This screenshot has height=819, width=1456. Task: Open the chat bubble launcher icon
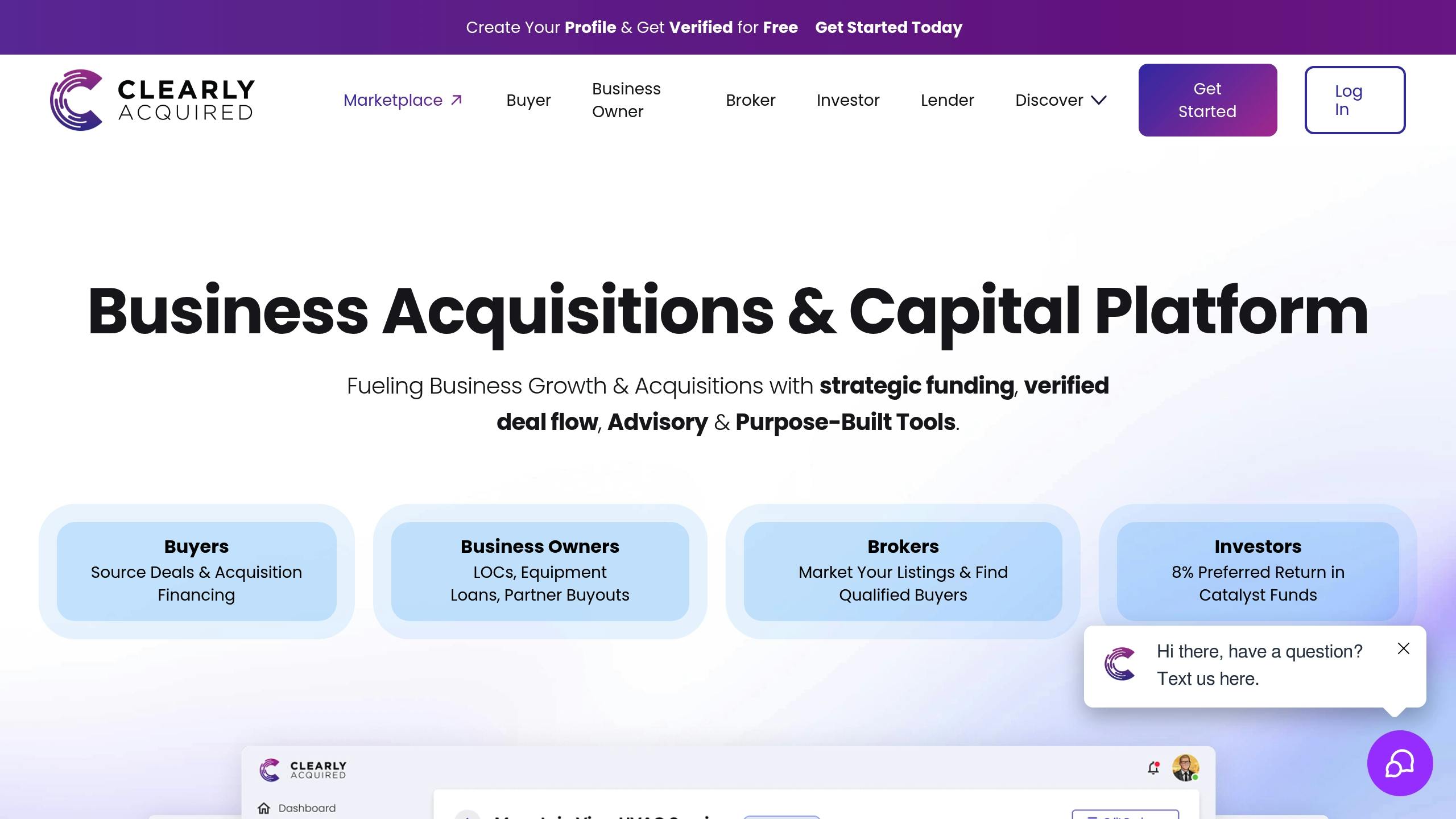click(x=1400, y=763)
